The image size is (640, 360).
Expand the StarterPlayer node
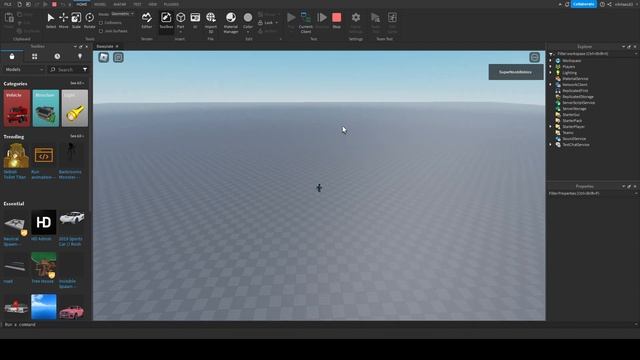tap(551, 127)
